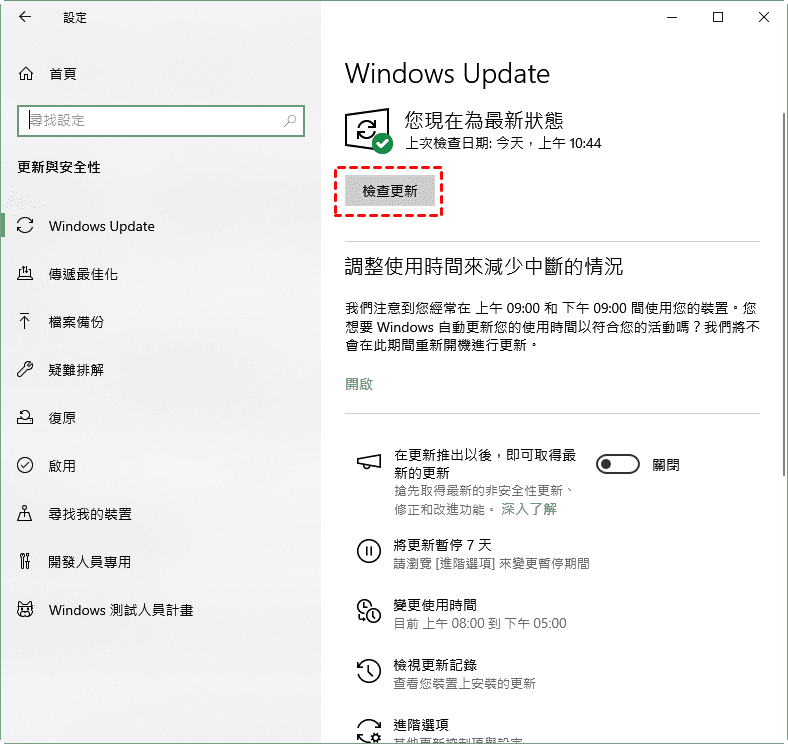Click the 調整使用時間來減少中斷的情況 heading
Image resolution: width=788 pixels, height=744 pixels.
483,266
